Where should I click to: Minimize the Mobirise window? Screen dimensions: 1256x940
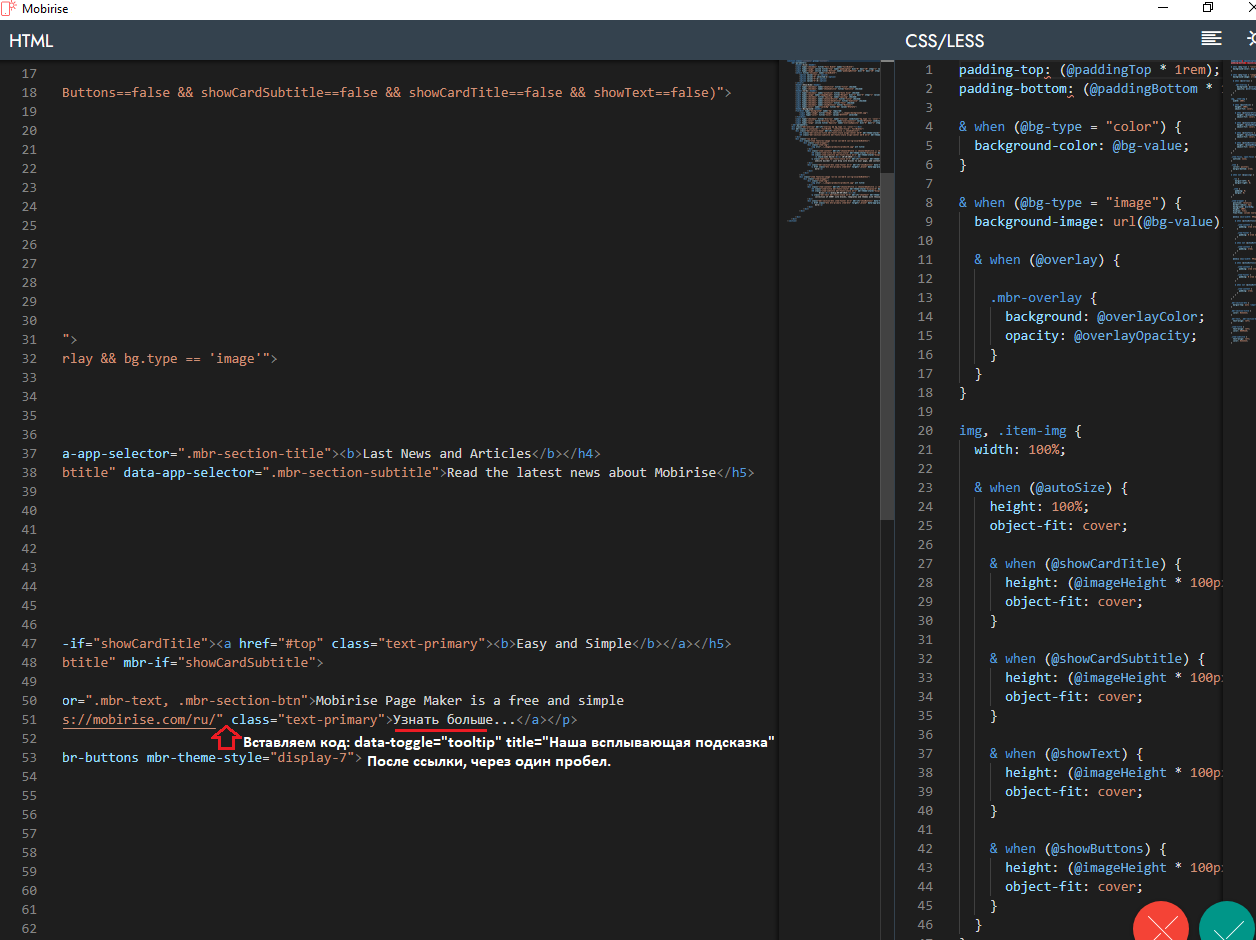pos(1161,9)
